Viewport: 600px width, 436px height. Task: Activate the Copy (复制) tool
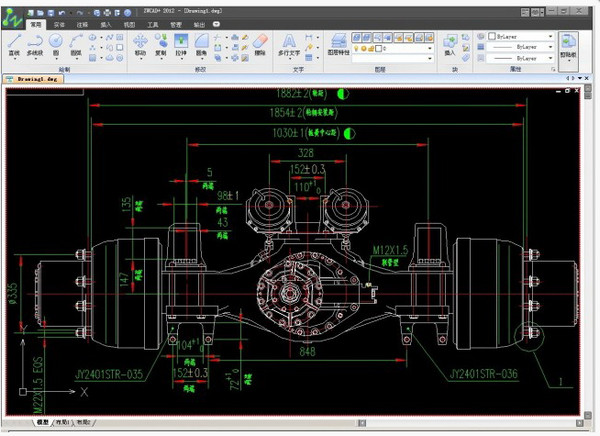pos(160,43)
